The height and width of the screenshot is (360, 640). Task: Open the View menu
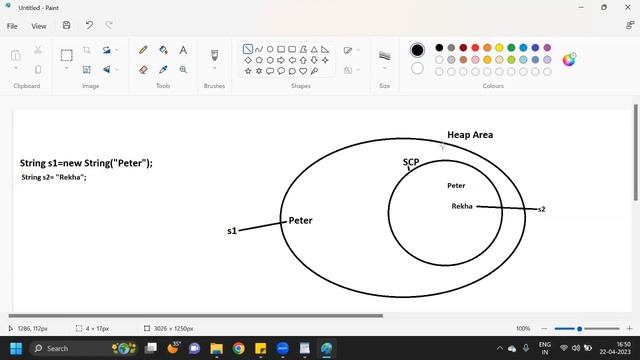tap(39, 26)
